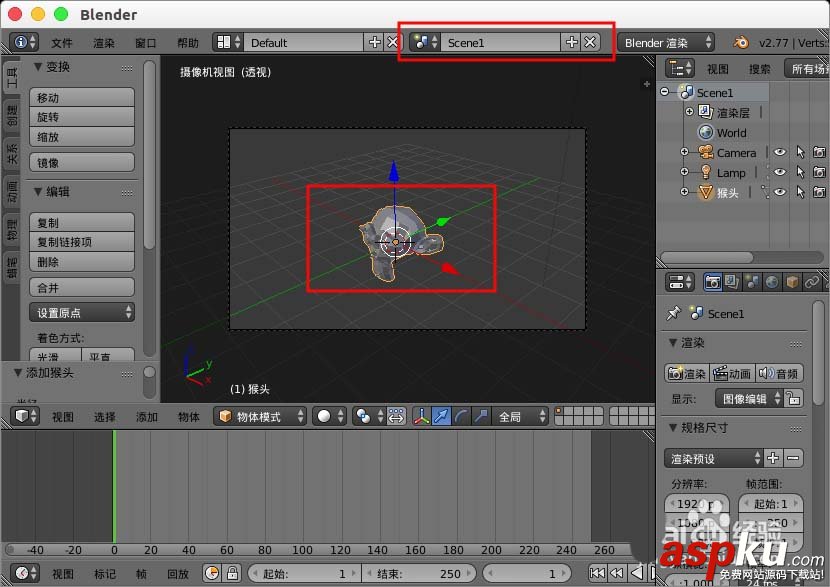Delete the Scene1 scene
Screen dimensions: 830x587
pyautogui.click(x=590, y=42)
